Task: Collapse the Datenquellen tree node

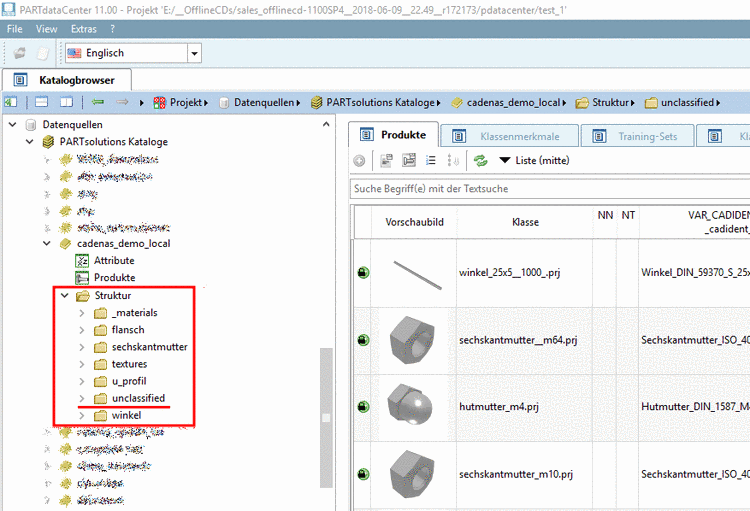Action: pos(13,125)
